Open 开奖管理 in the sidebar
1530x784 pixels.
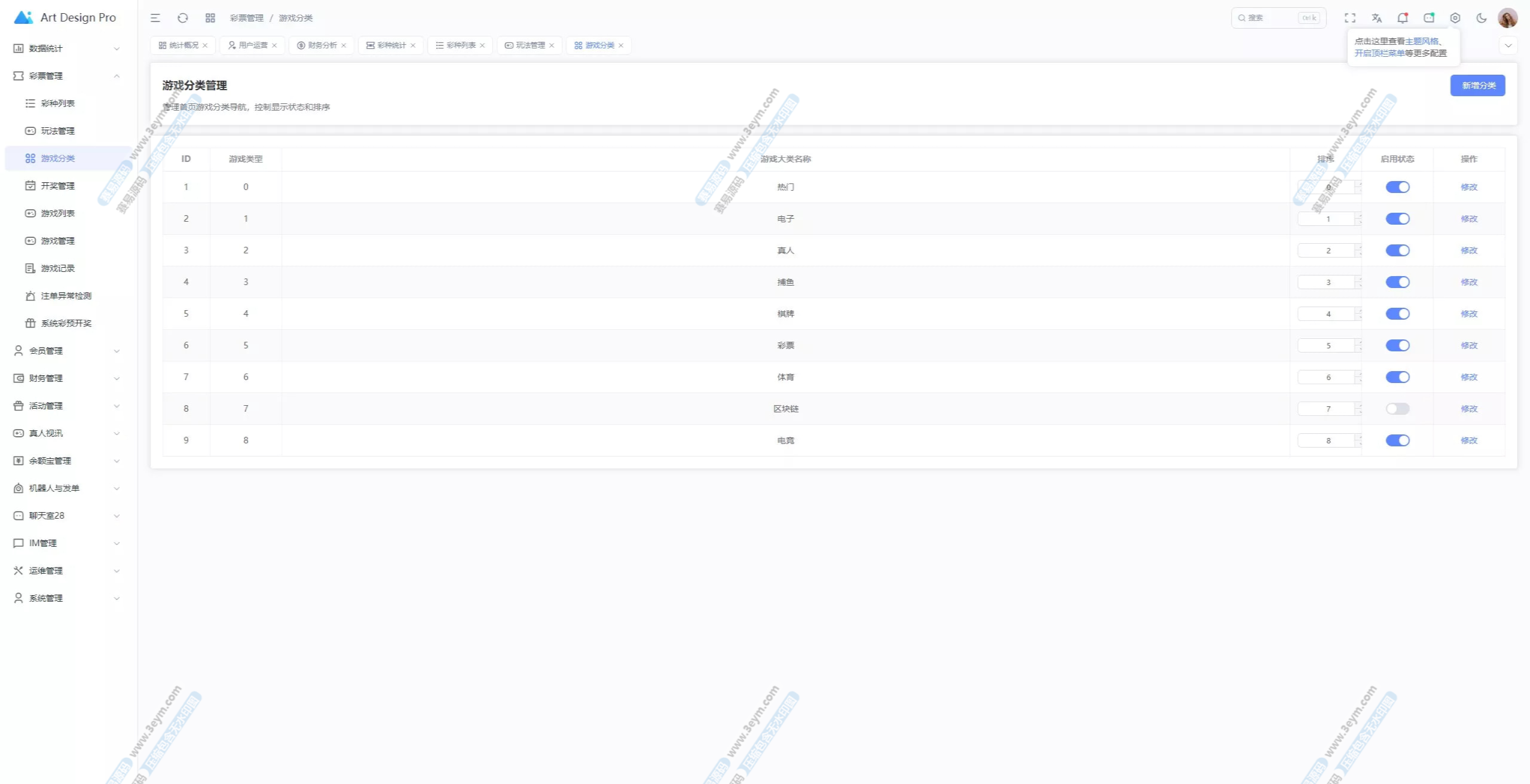[58, 186]
